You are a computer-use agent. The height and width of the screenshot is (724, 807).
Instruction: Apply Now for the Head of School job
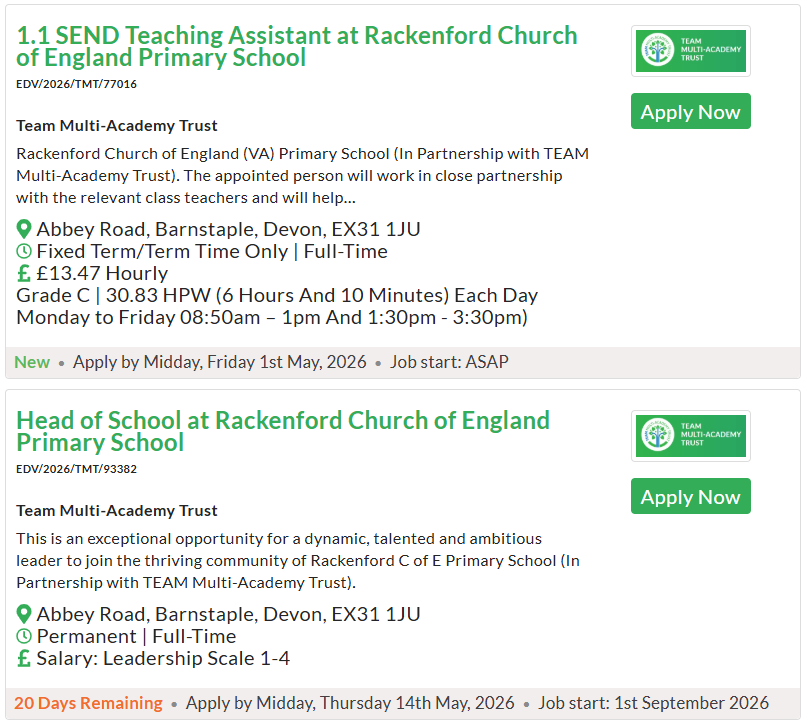(690, 497)
